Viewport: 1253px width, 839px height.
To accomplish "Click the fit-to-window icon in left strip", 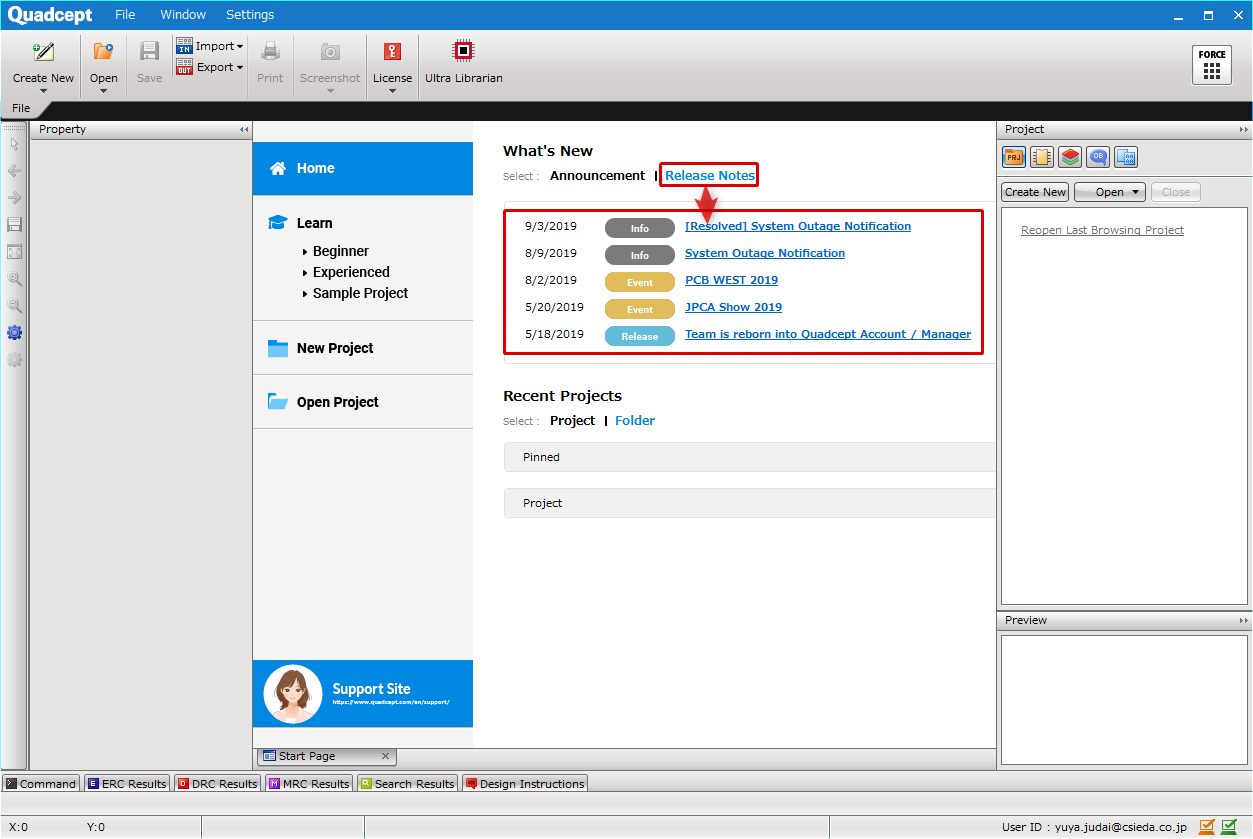I will click(x=14, y=252).
